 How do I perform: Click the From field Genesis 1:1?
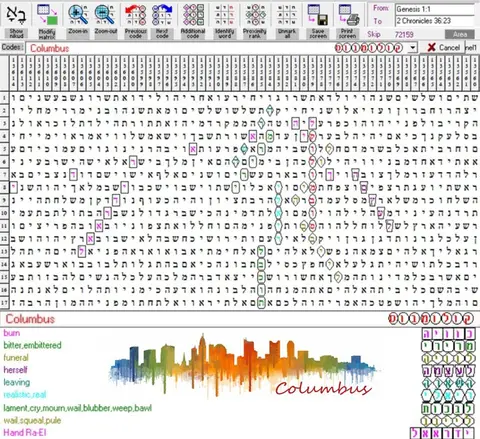435,9
